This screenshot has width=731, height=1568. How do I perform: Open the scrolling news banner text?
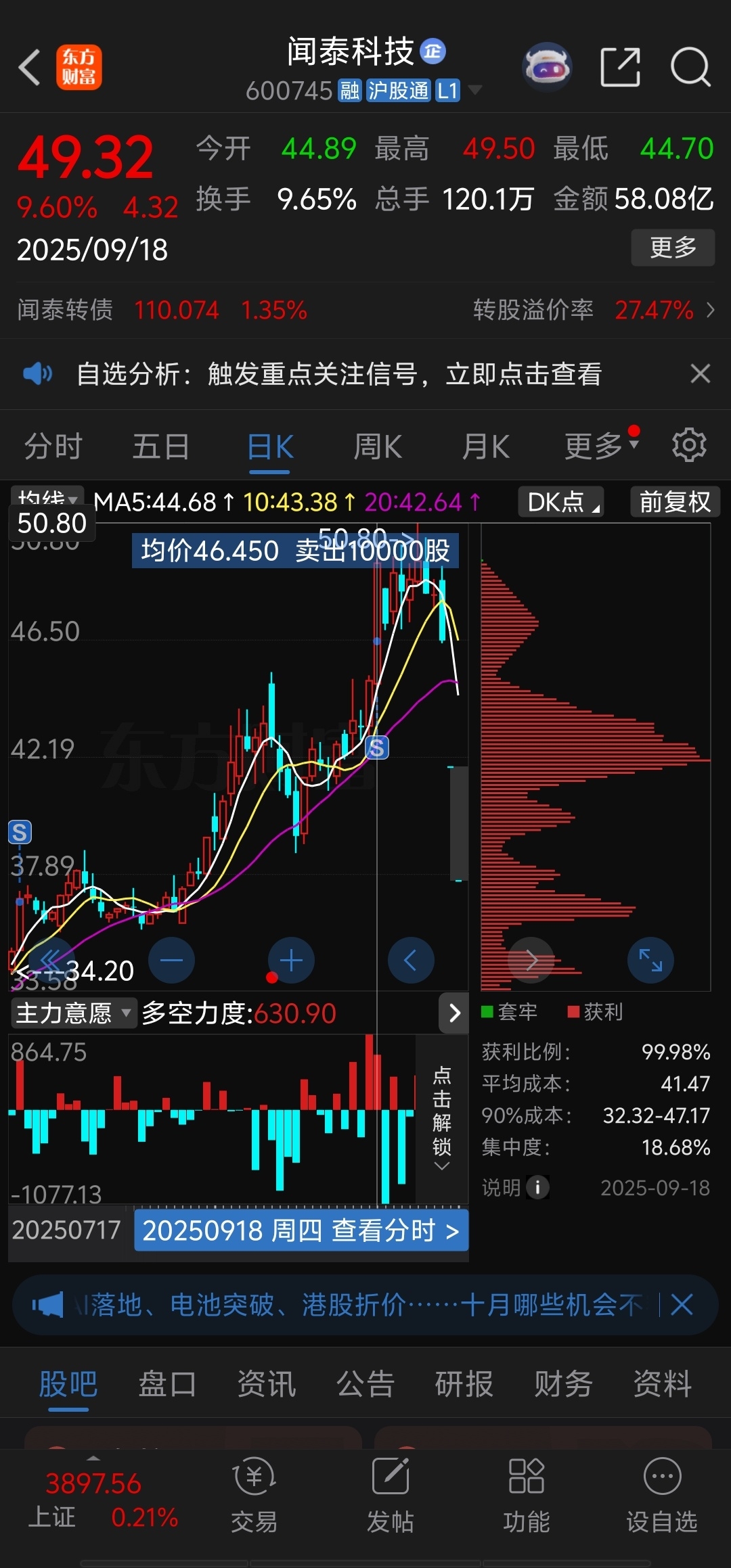[x=359, y=1305]
